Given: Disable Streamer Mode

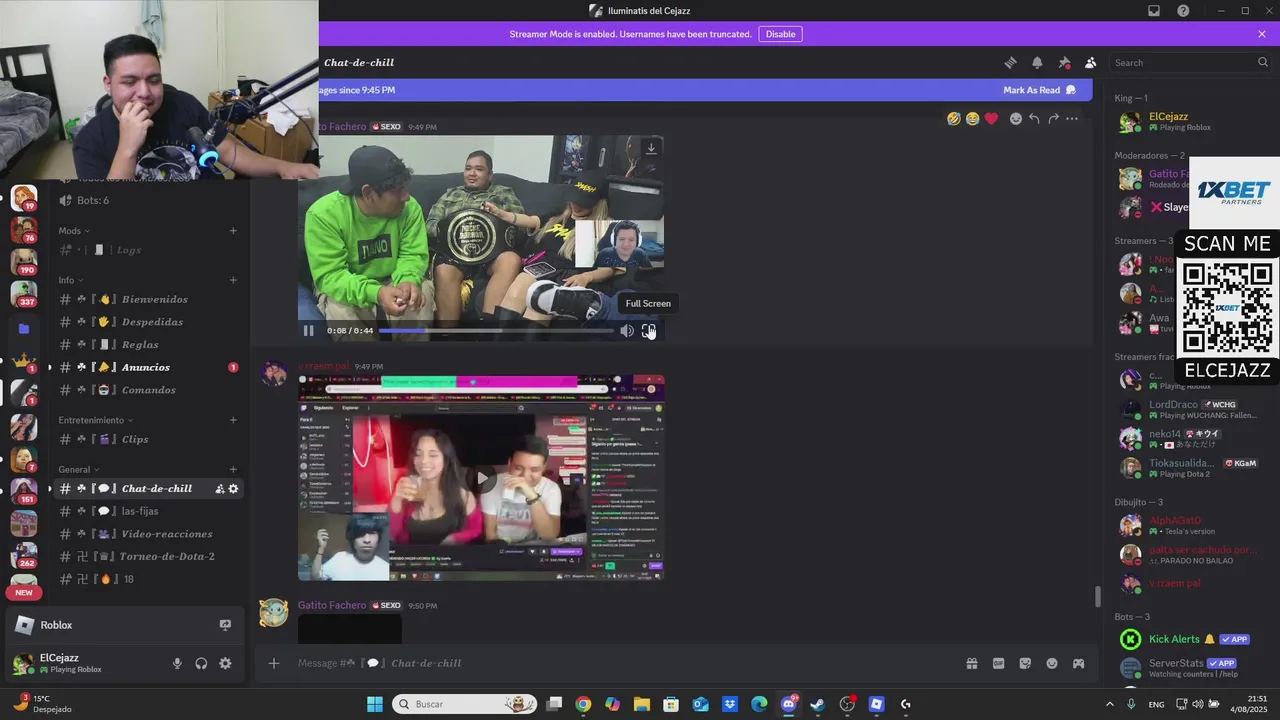Looking at the screenshot, I should 780,34.
